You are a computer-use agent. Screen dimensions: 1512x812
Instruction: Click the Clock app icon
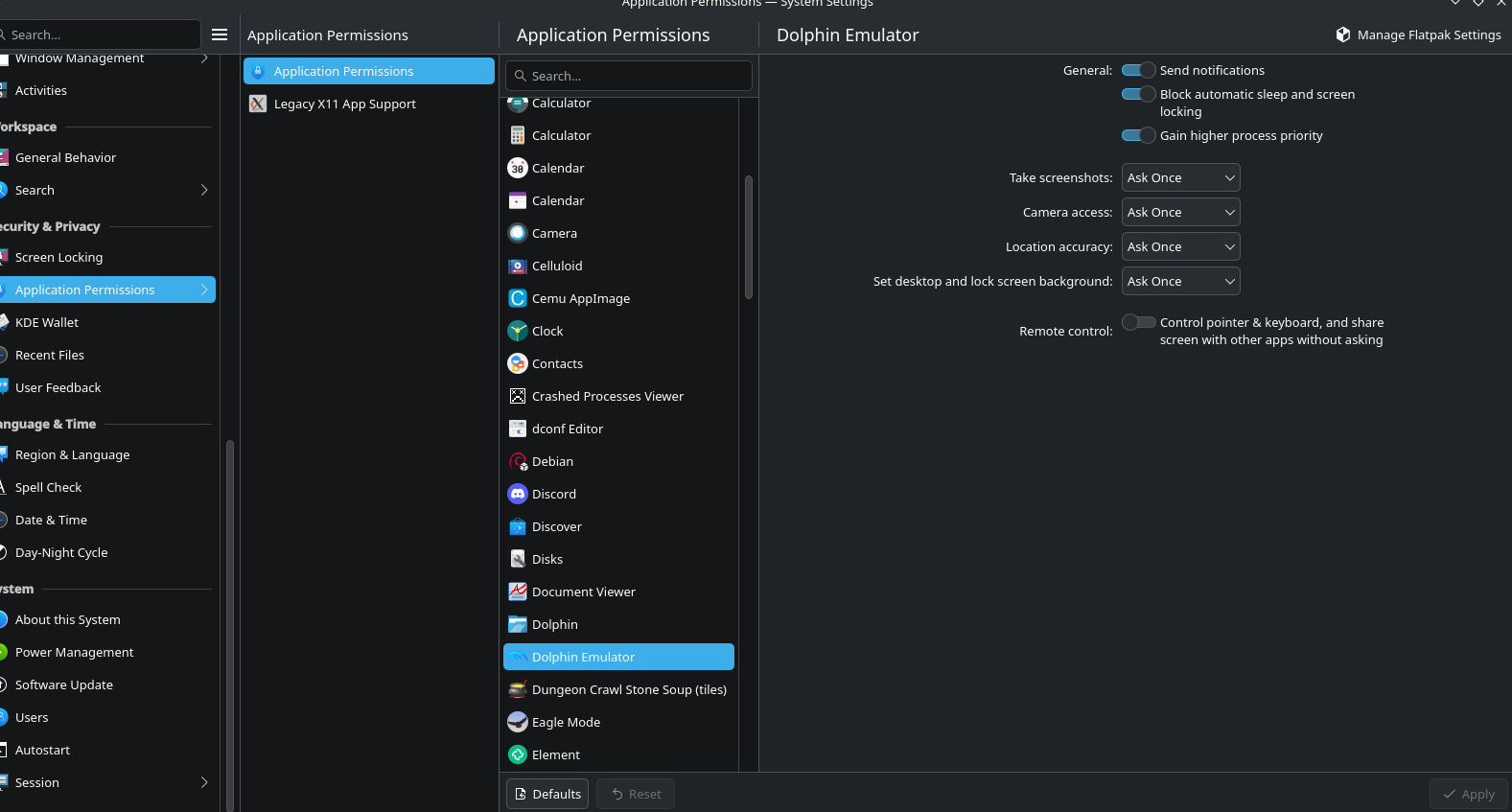click(x=518, y=331)
